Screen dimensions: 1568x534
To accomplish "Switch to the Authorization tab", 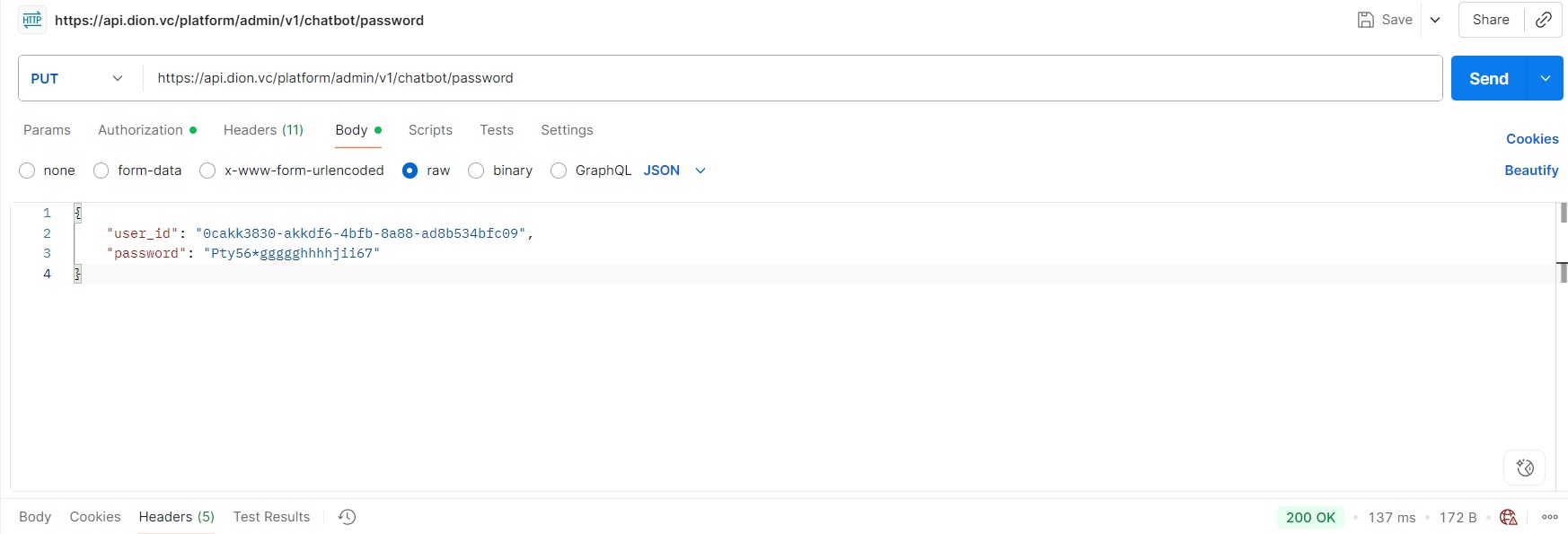I will pos(141,130).
